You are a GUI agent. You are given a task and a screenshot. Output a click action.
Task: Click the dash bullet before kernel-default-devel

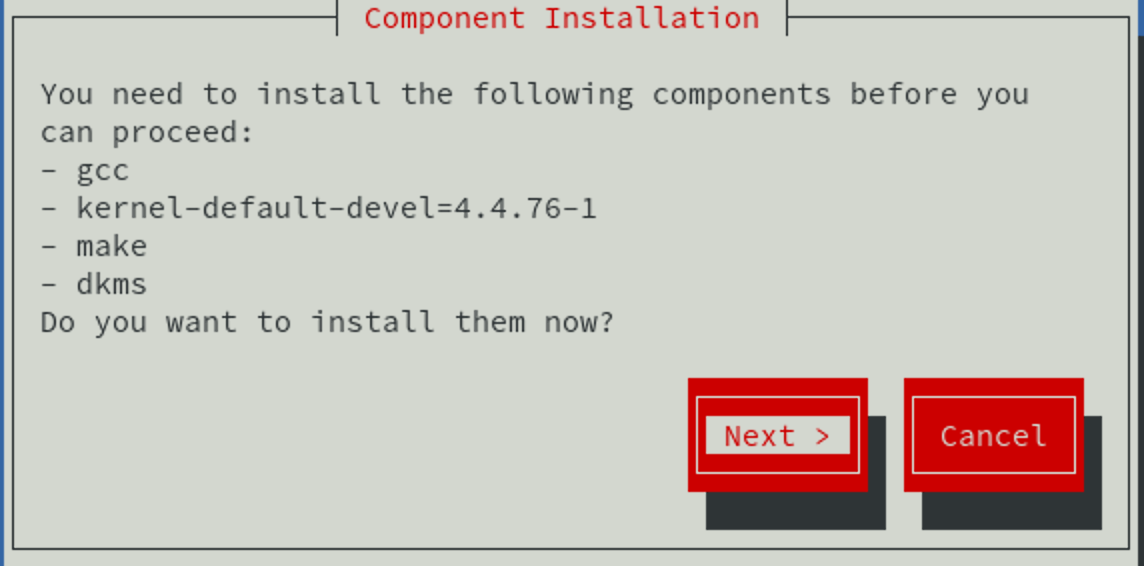pyautogui.click(x=50, y=209)
